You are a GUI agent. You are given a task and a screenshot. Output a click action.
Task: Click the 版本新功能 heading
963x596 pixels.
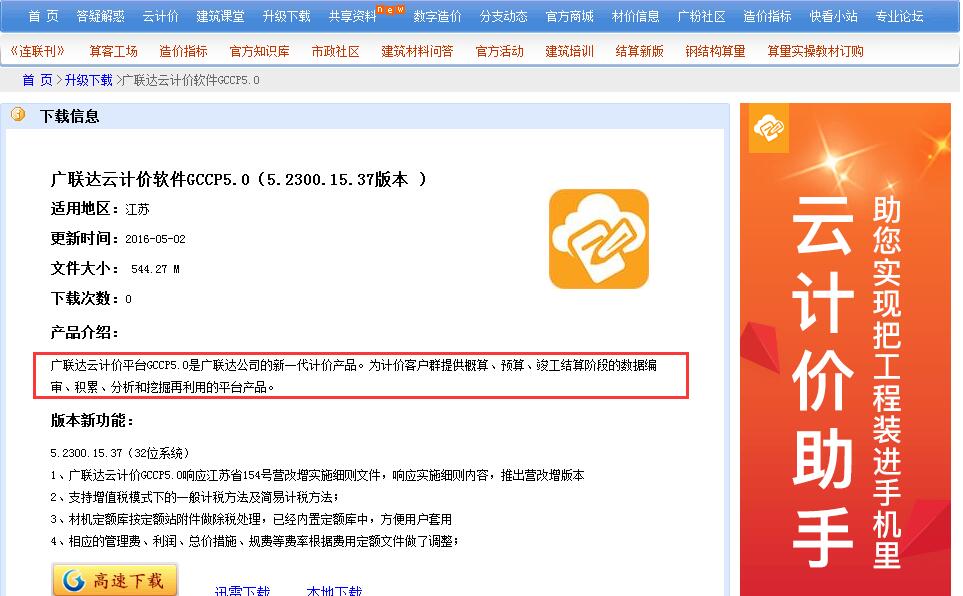click(92, 421)
